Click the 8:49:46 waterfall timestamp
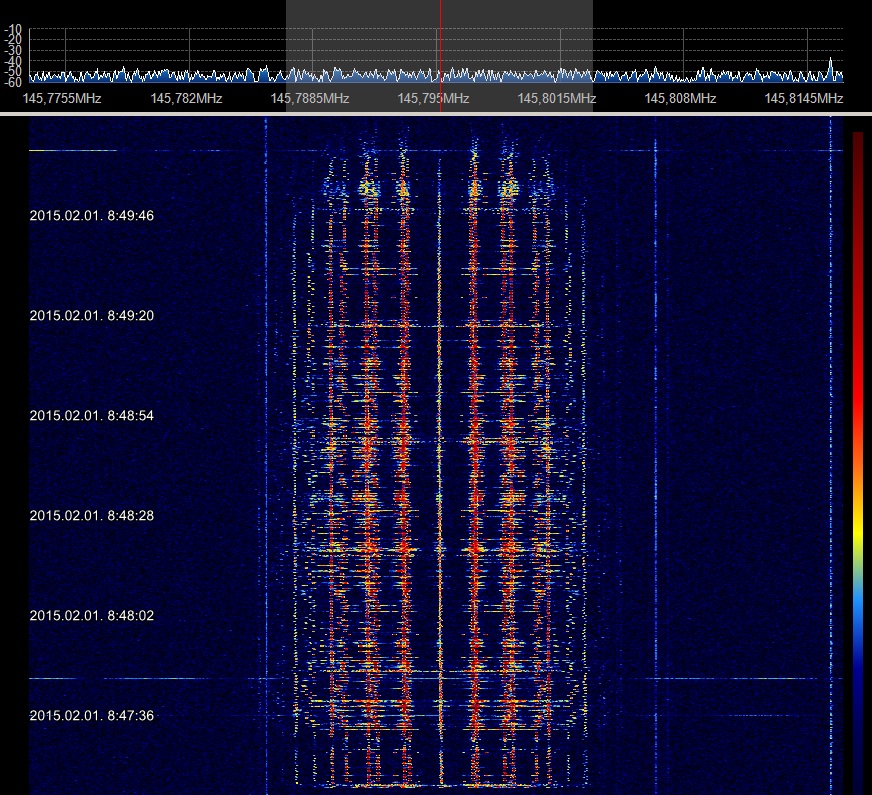This screenshot has width=872, height=795. tap(92, 216)
